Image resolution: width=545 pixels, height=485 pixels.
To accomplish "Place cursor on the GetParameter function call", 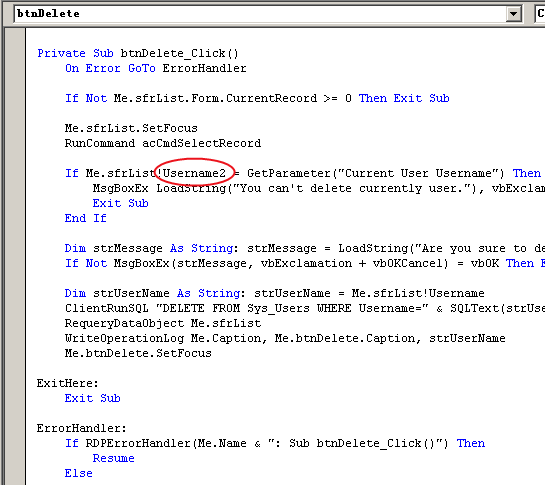I will click(288, 173).
